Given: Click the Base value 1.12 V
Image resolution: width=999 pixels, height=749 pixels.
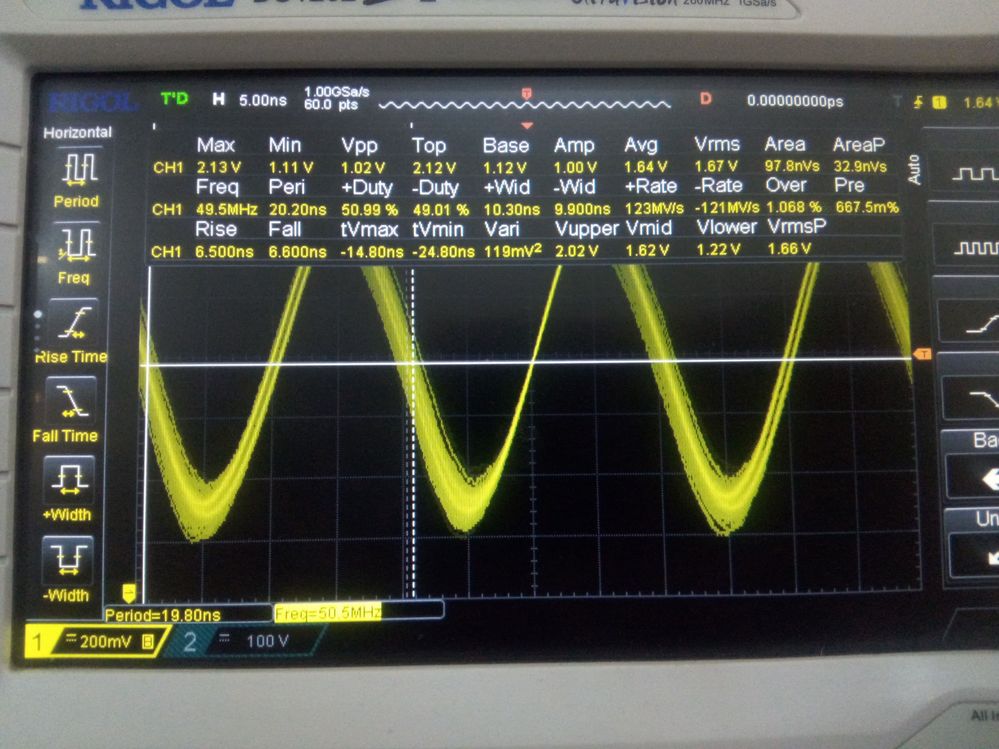Looking at the screenshot, I should [505, 168].
